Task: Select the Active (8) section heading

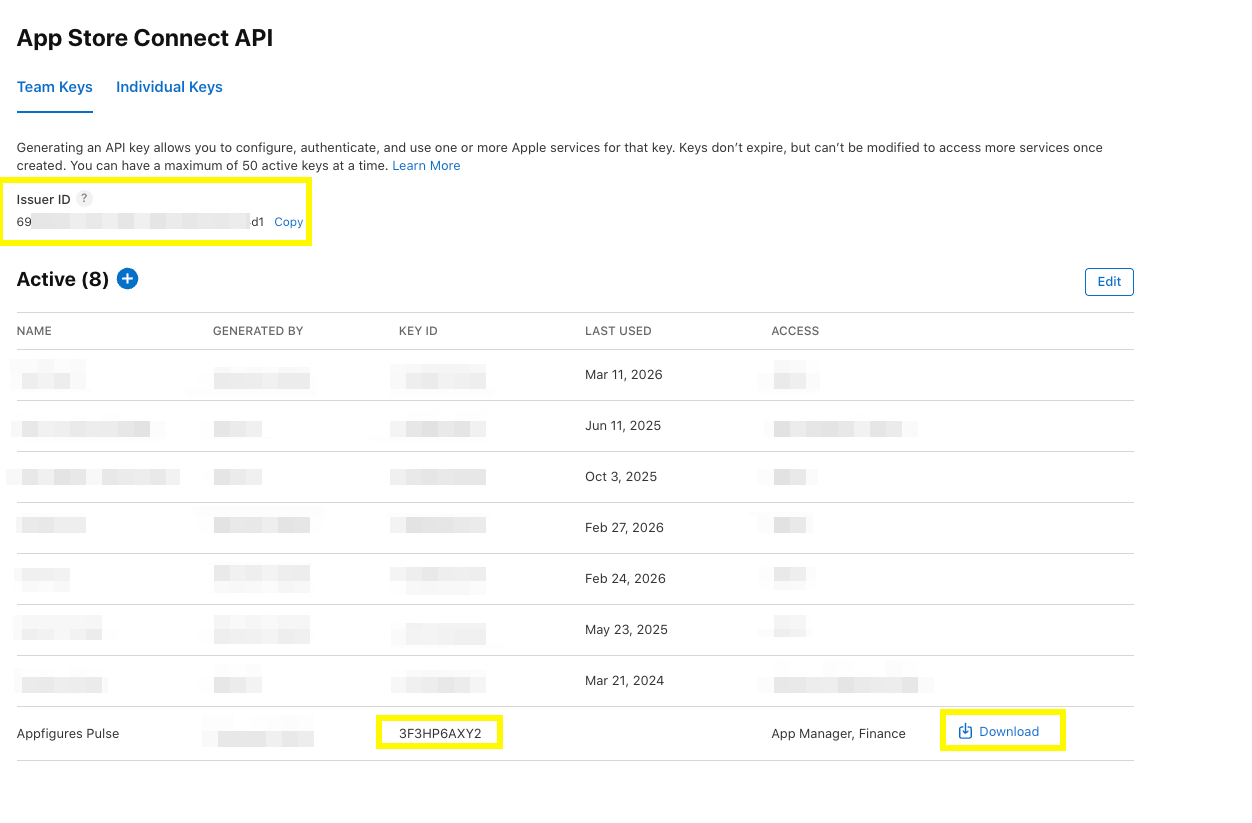Action: [x=63, y=279]
